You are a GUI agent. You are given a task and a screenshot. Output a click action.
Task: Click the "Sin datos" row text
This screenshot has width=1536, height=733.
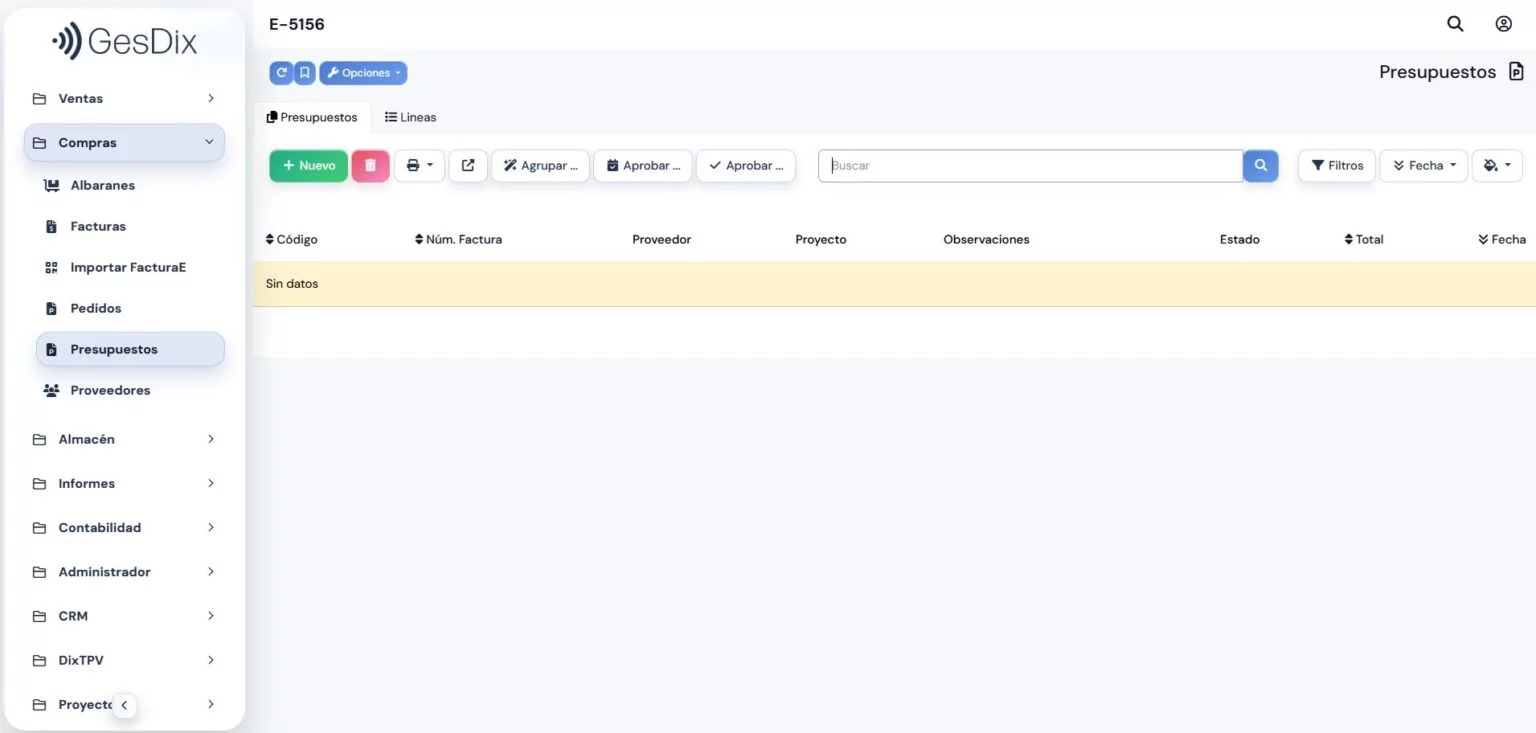tap(292, 284)
